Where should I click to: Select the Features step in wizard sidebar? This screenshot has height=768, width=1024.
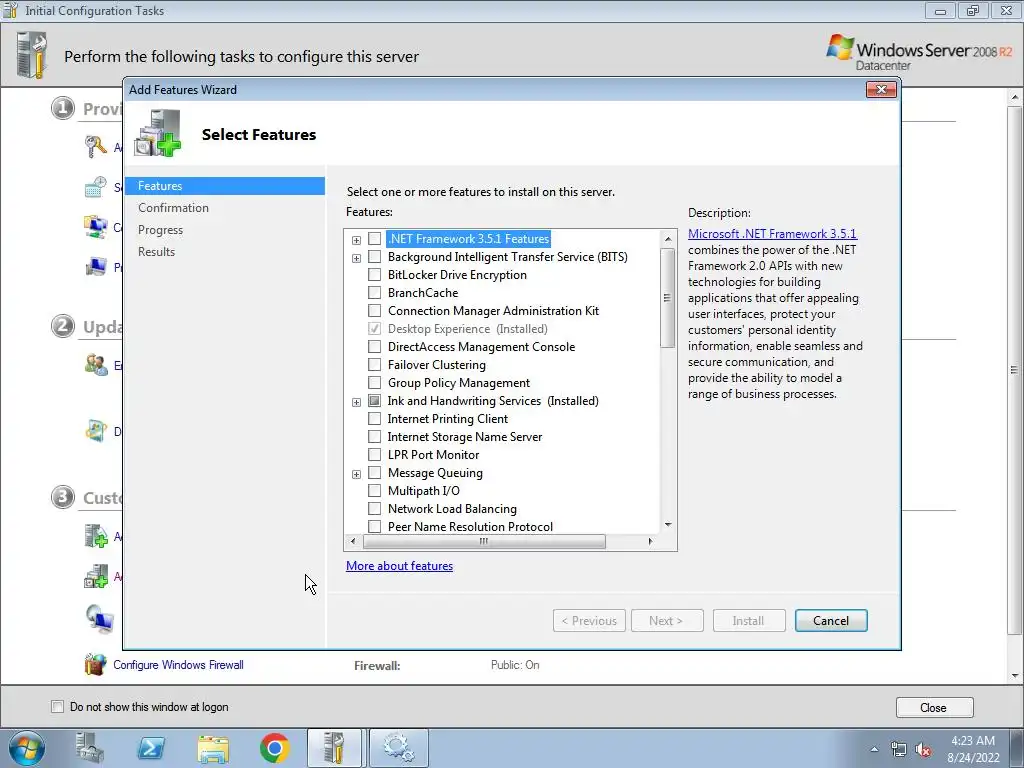225,185
